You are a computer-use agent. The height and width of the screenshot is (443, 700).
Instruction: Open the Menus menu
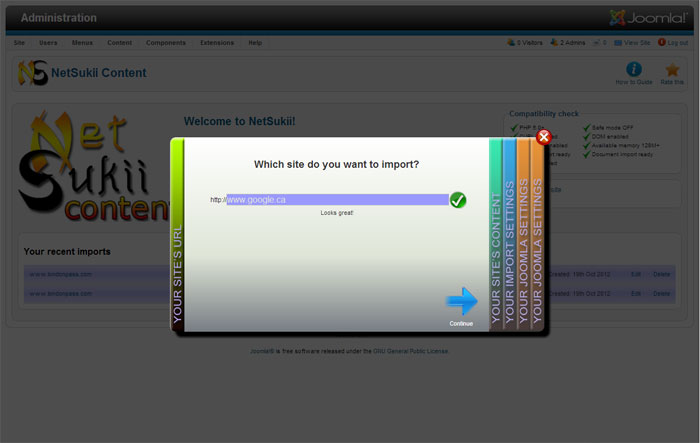82,43
